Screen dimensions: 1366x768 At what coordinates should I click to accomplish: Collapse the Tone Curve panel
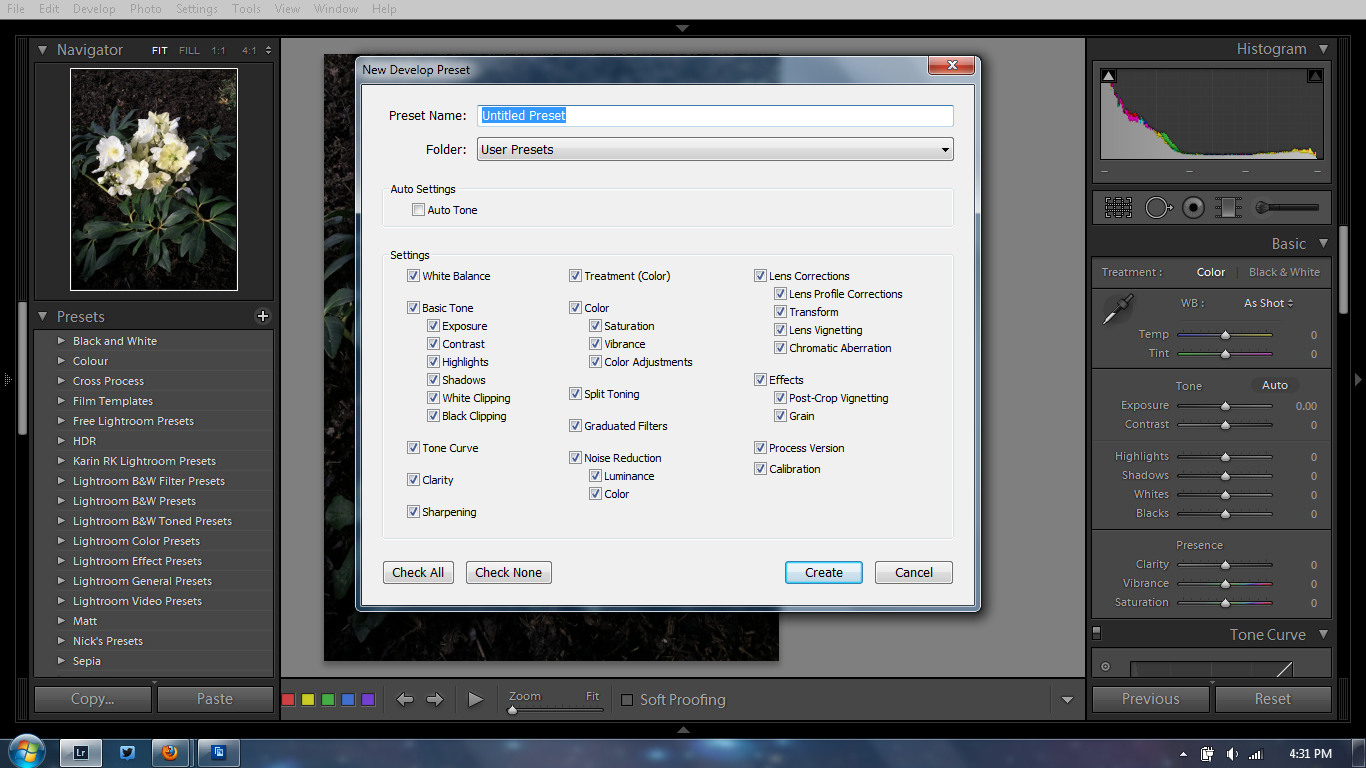1323,634
